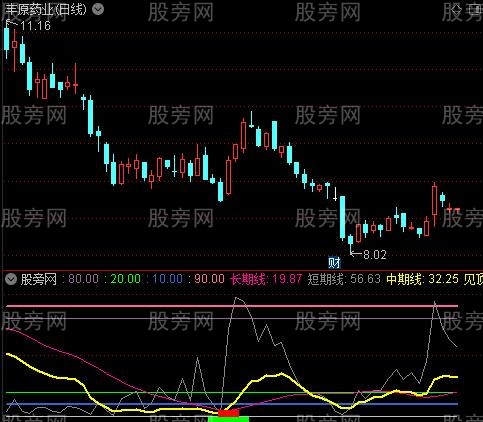Click the green signal bar below red block
Screen dimensions: 483x422
click(229, 419)
